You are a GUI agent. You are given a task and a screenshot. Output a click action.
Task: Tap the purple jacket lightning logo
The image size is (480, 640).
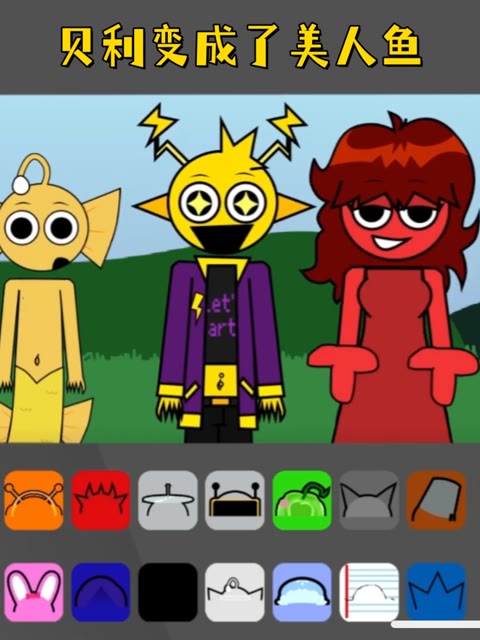click(x=198, y=307)
